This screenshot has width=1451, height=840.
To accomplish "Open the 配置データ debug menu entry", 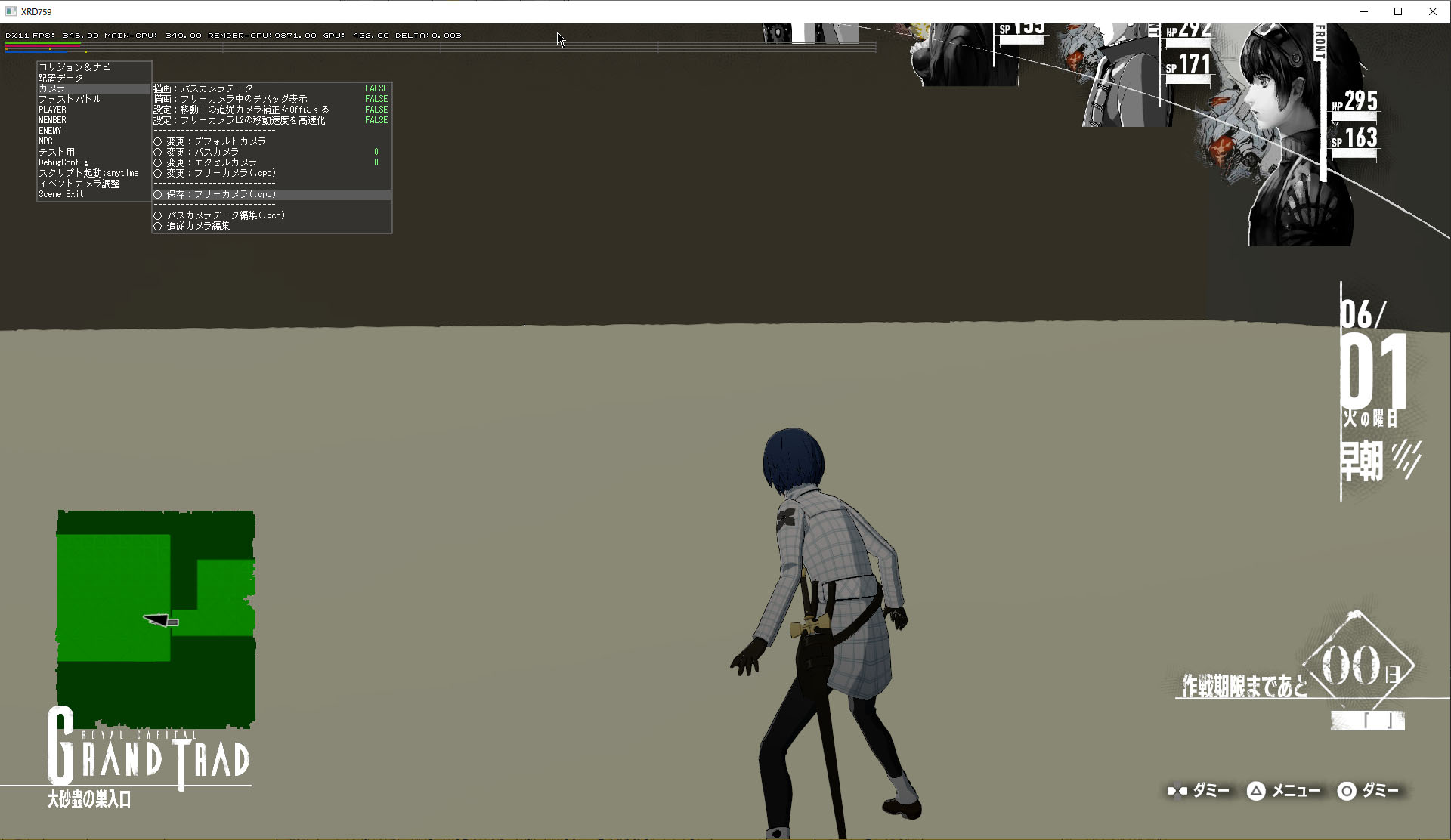I will coord(61,78).
